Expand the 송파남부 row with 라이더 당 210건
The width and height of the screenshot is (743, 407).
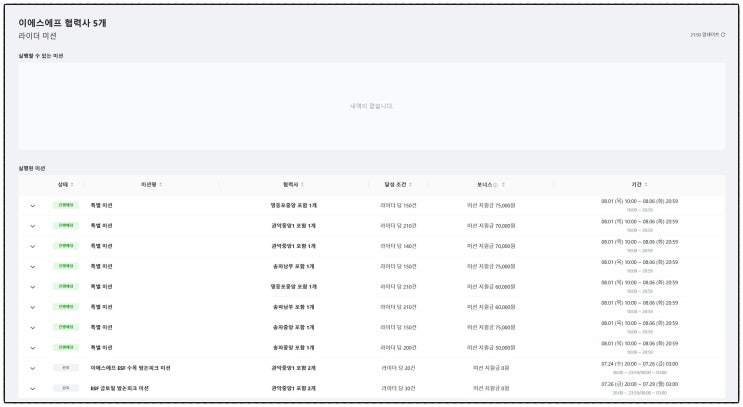click(x=33, y=308)
